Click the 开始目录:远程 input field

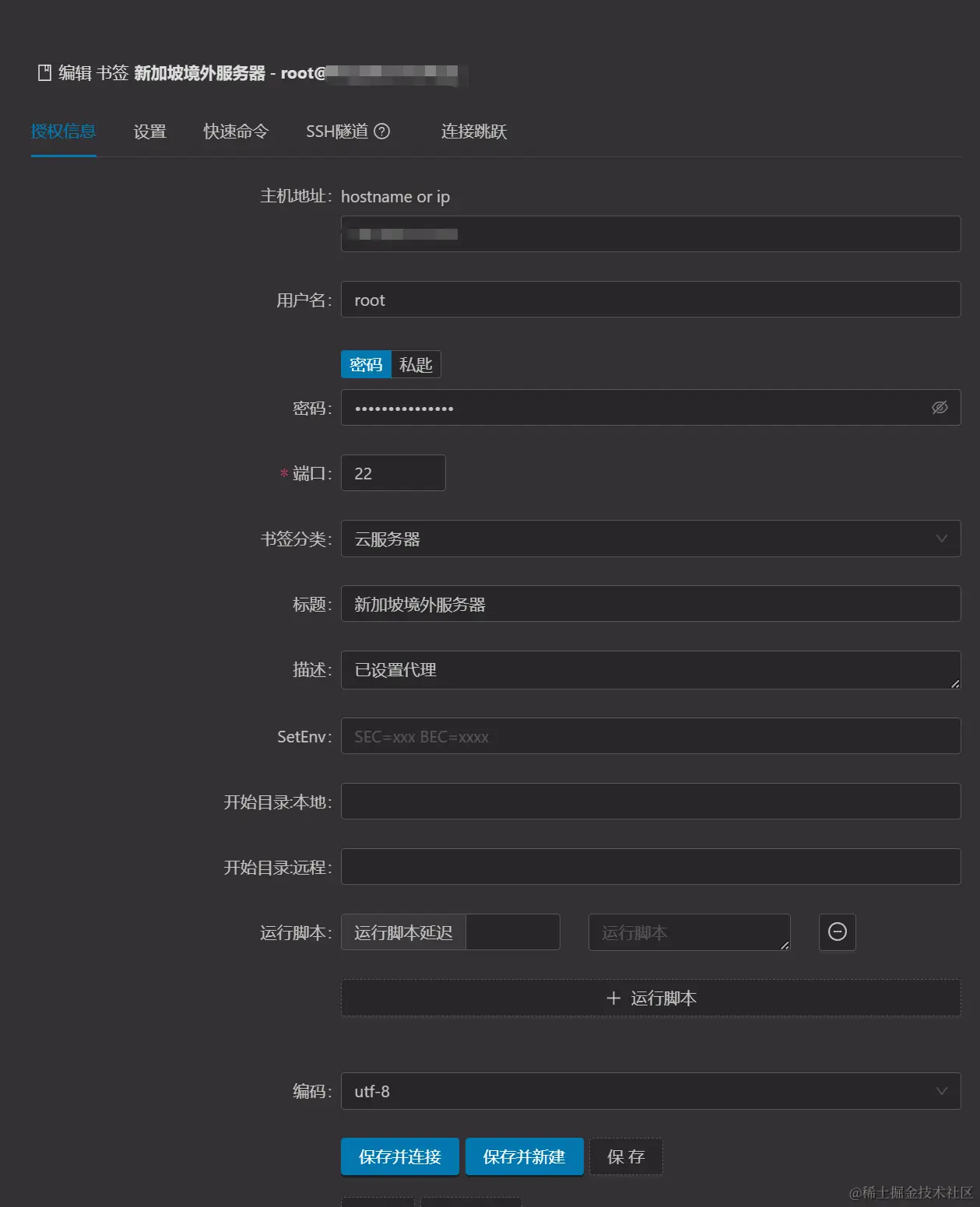coord(651,867)
